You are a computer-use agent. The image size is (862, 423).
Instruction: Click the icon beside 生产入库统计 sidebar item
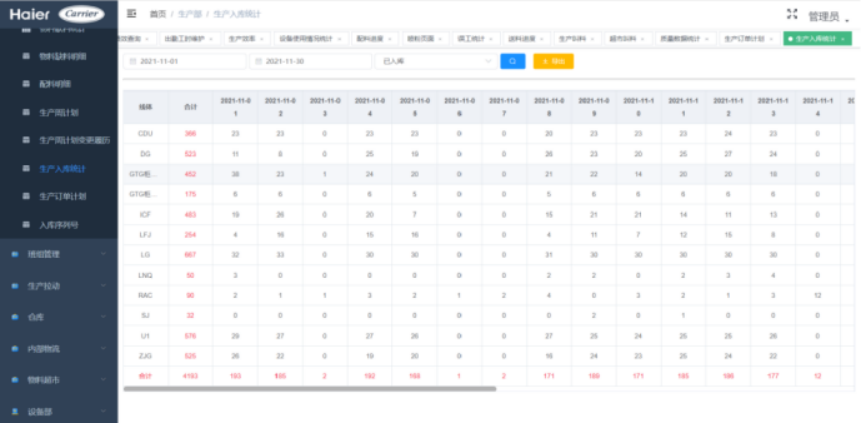click(27, 169)
